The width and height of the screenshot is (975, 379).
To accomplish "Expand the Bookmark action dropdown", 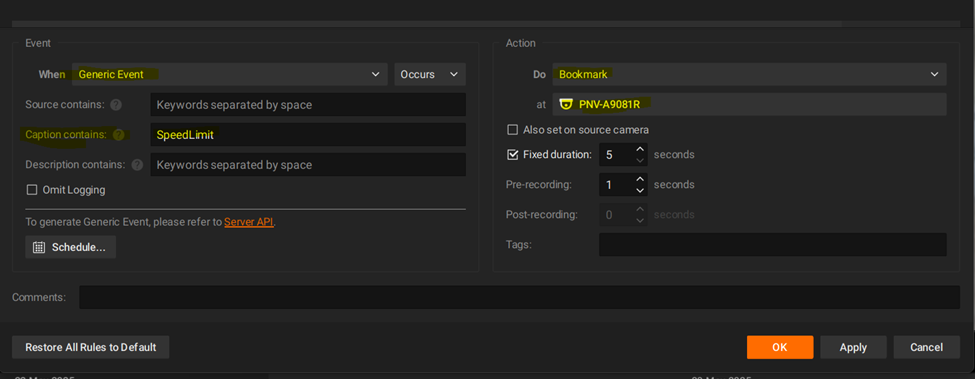I will coord(749,75).
